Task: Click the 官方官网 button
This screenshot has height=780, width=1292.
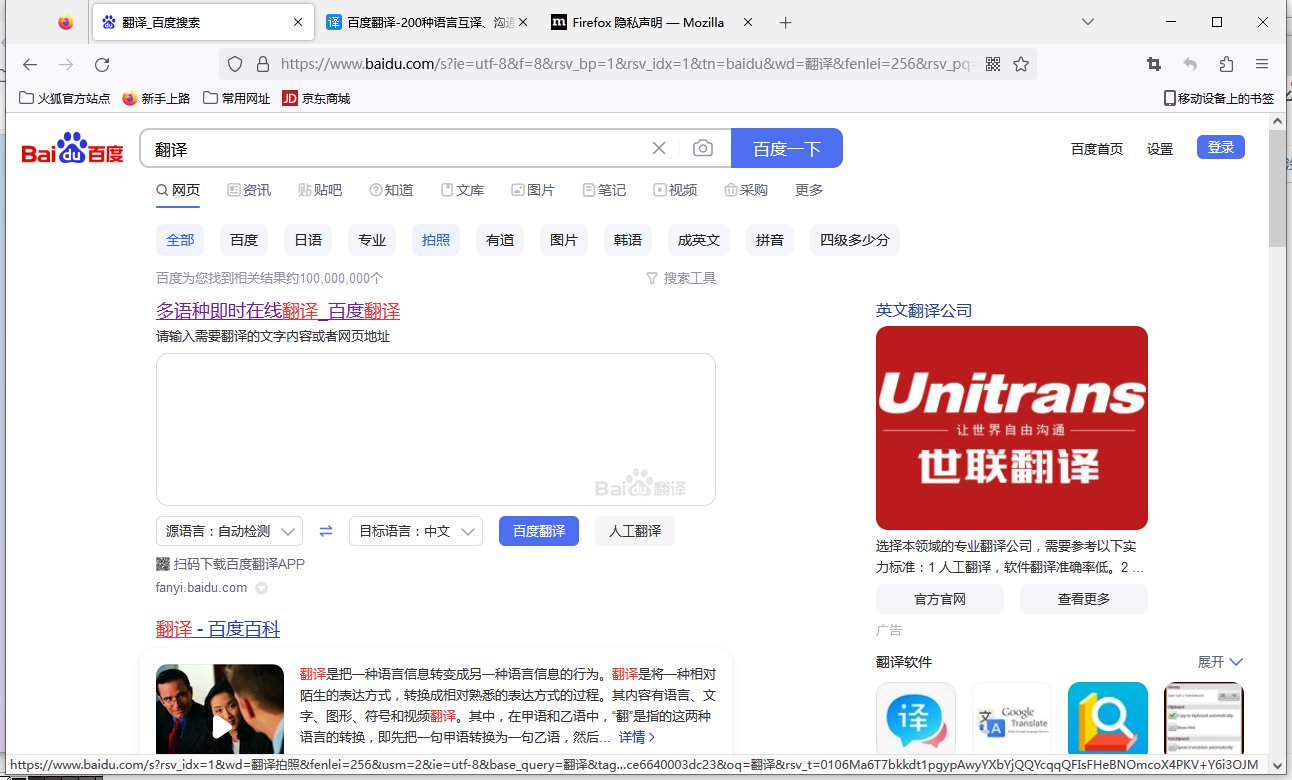Action: [940, 599]
